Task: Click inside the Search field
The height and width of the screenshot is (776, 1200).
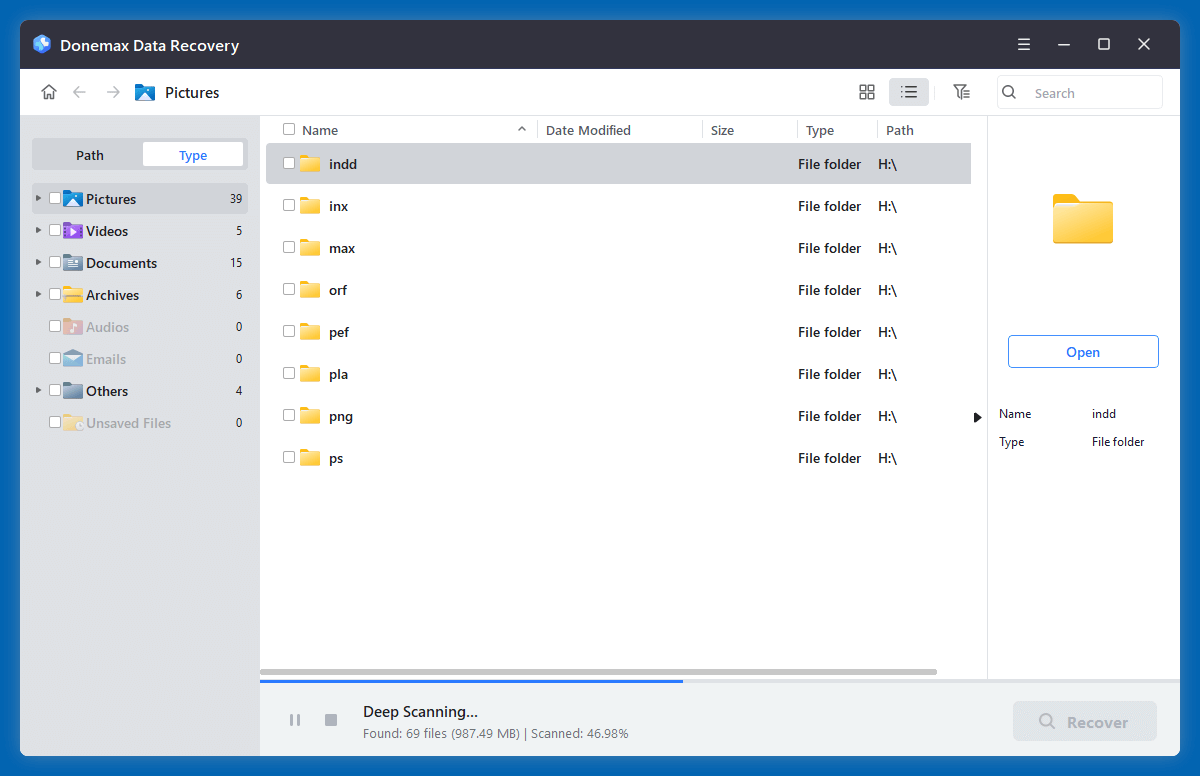Action: [x=1080, y=92]
